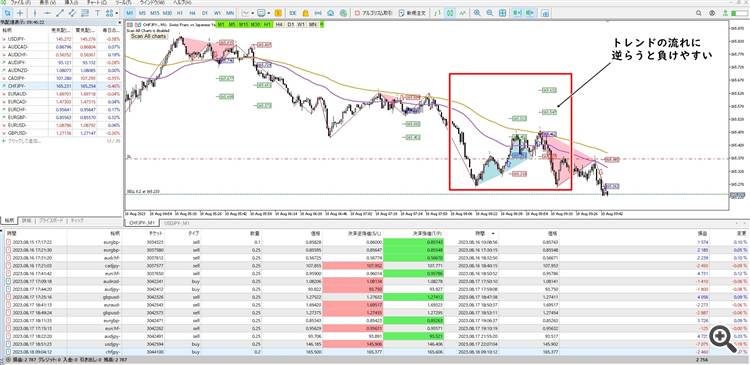This screenshot has width=750, height=365.
Task: Switch main toolbar timeframe to H1
Action: coord(180,13)
